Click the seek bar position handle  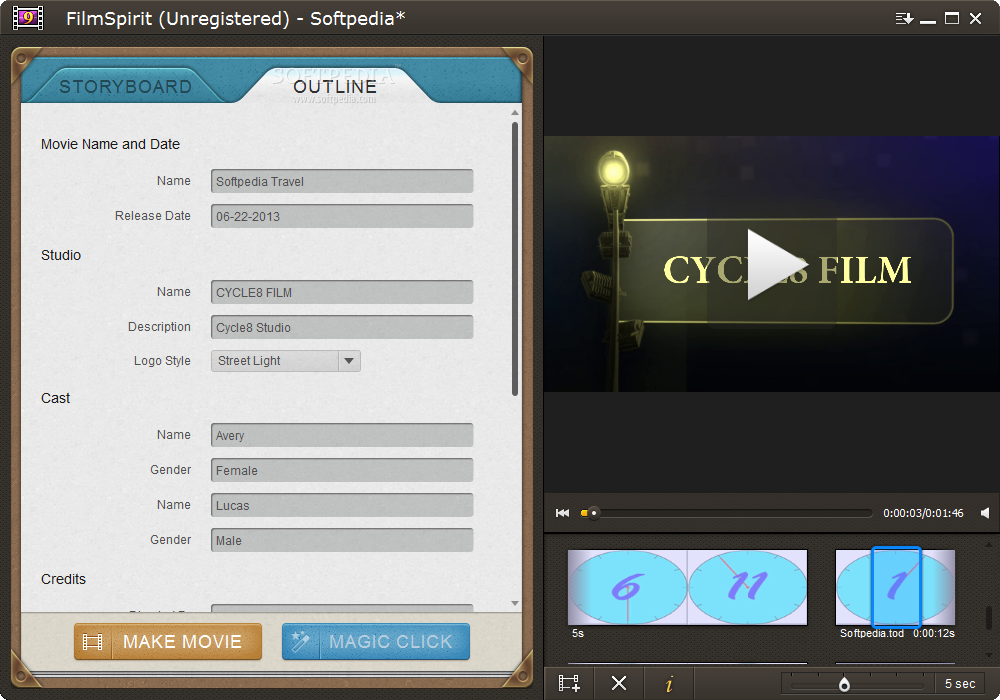(593, 513)
